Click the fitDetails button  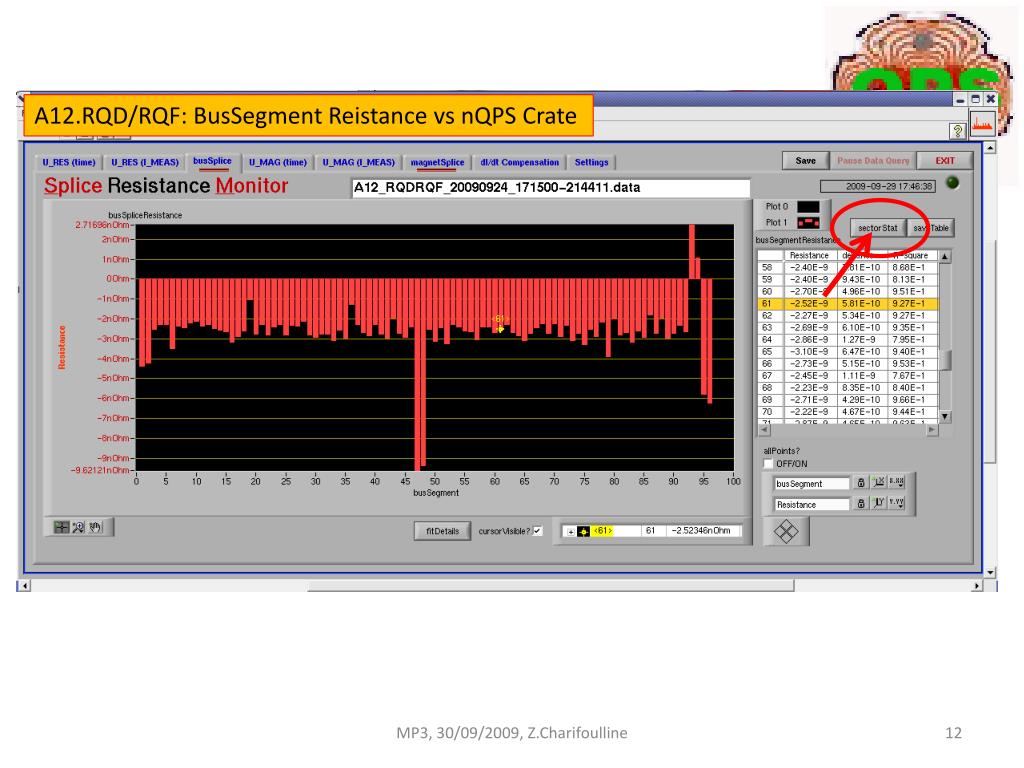pyautogui.click(x=442, y=531)
